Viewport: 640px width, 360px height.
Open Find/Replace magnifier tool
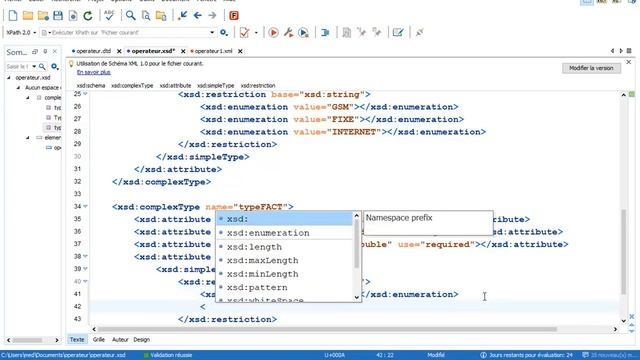131,16
